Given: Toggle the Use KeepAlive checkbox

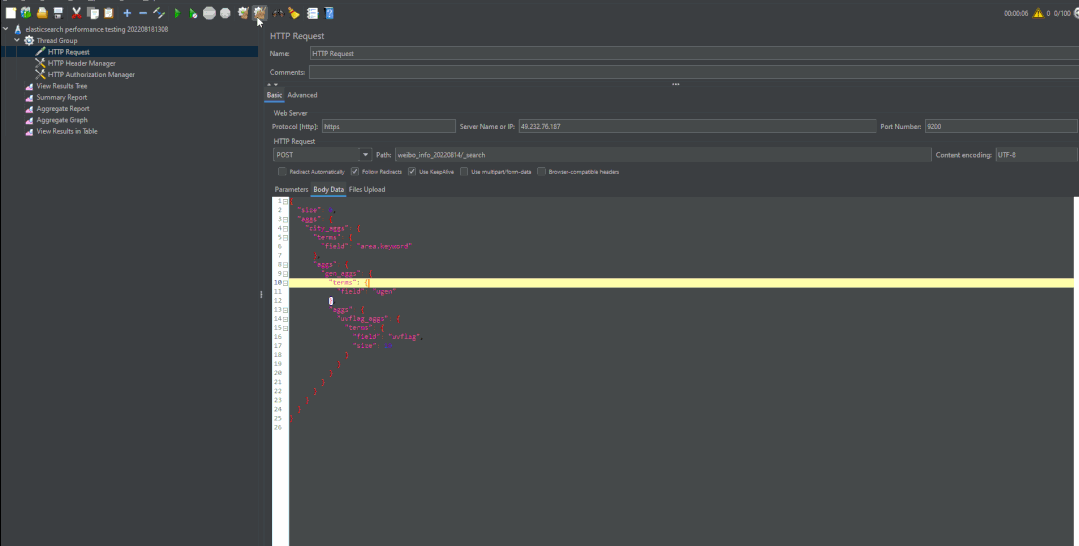Looking at the screenshot, I should tap(412, 171).
